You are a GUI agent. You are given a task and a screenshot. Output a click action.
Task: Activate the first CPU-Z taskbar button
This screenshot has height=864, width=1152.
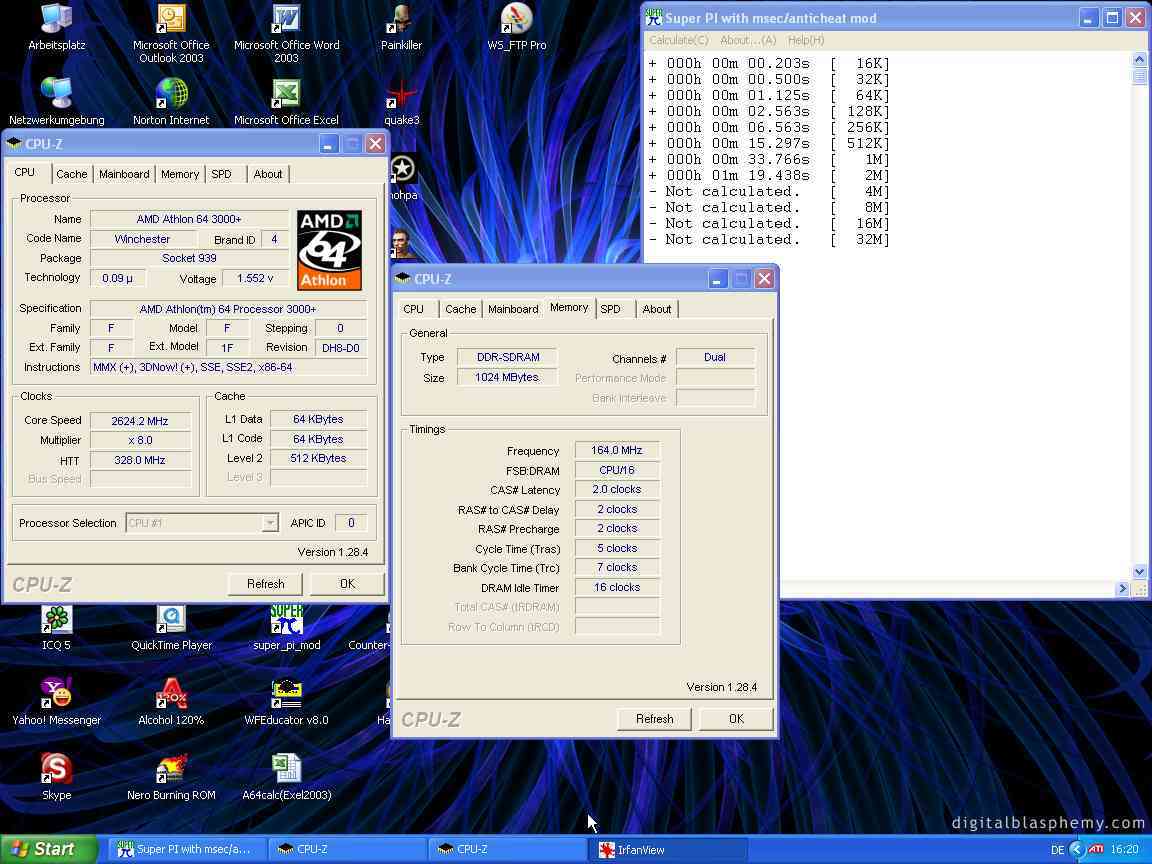coord(346,849)
